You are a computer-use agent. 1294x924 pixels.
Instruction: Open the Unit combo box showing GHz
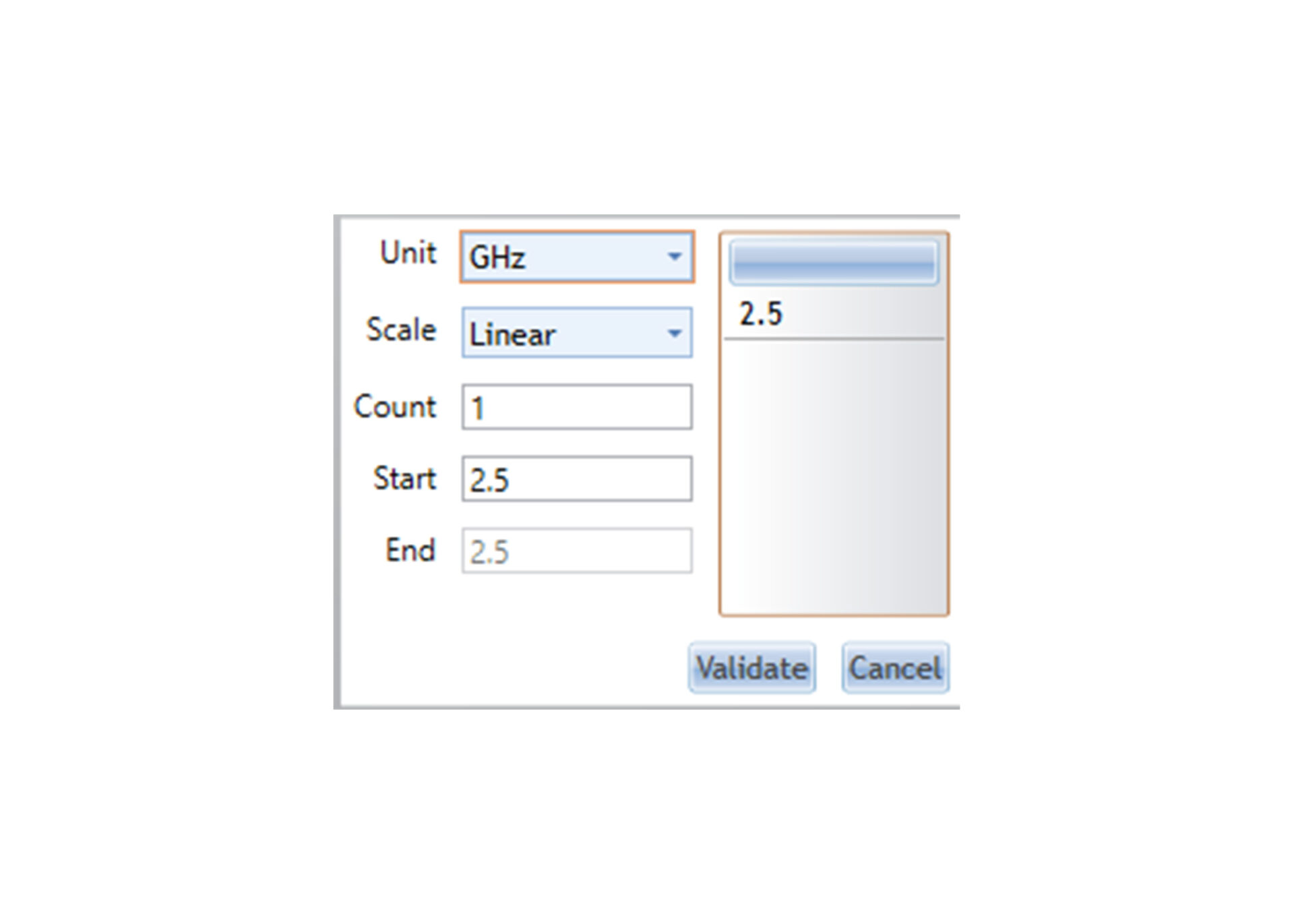pos(577,257)
